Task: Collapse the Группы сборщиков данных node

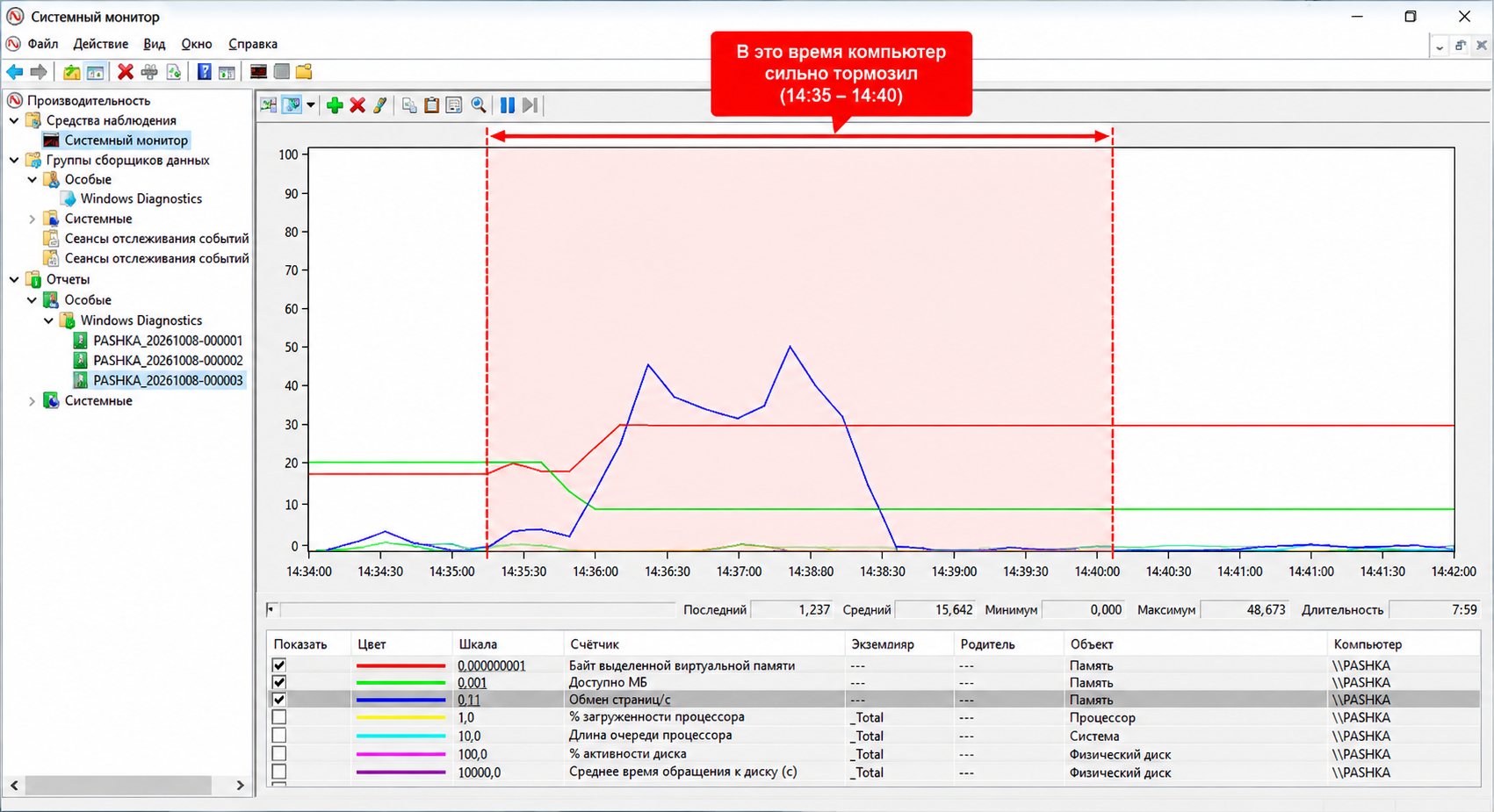Action: [x=14, y=160]
